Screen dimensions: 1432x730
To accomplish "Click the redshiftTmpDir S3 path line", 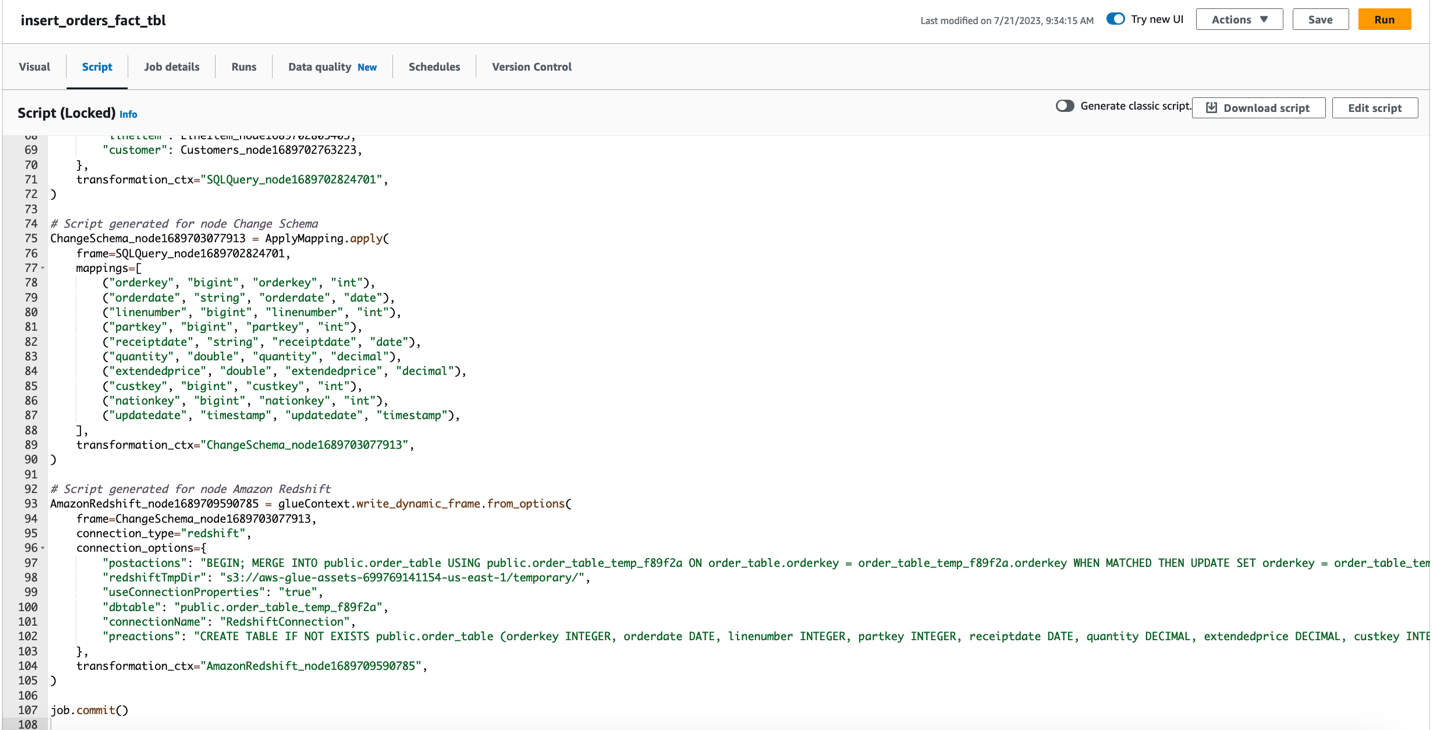I will point(346,578).
